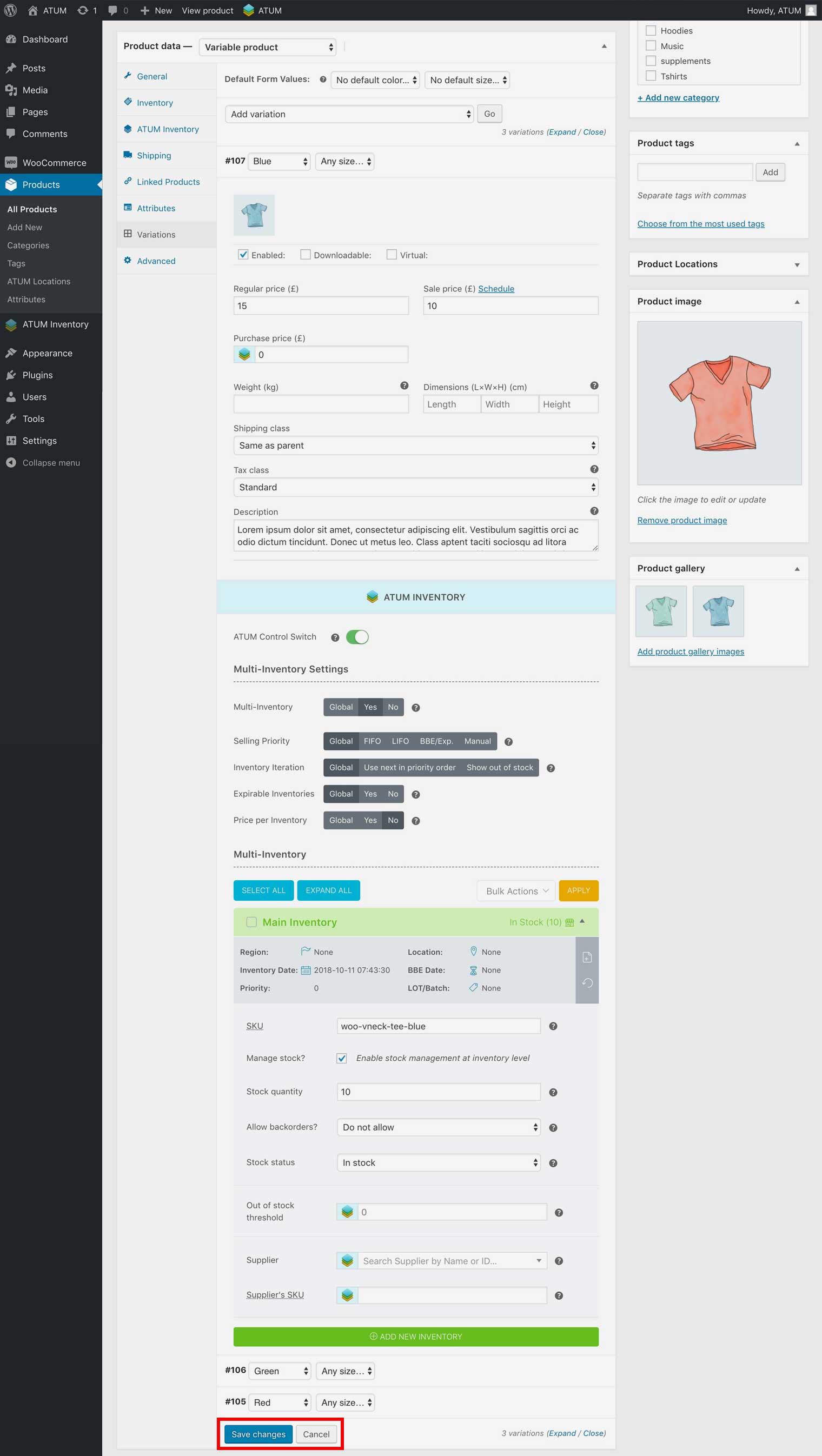Image resolution: width=822 pixels, height=1456 pixels.
Task: Click the help icon next to Stock quantity
Action: click(x=553, y=1092)
